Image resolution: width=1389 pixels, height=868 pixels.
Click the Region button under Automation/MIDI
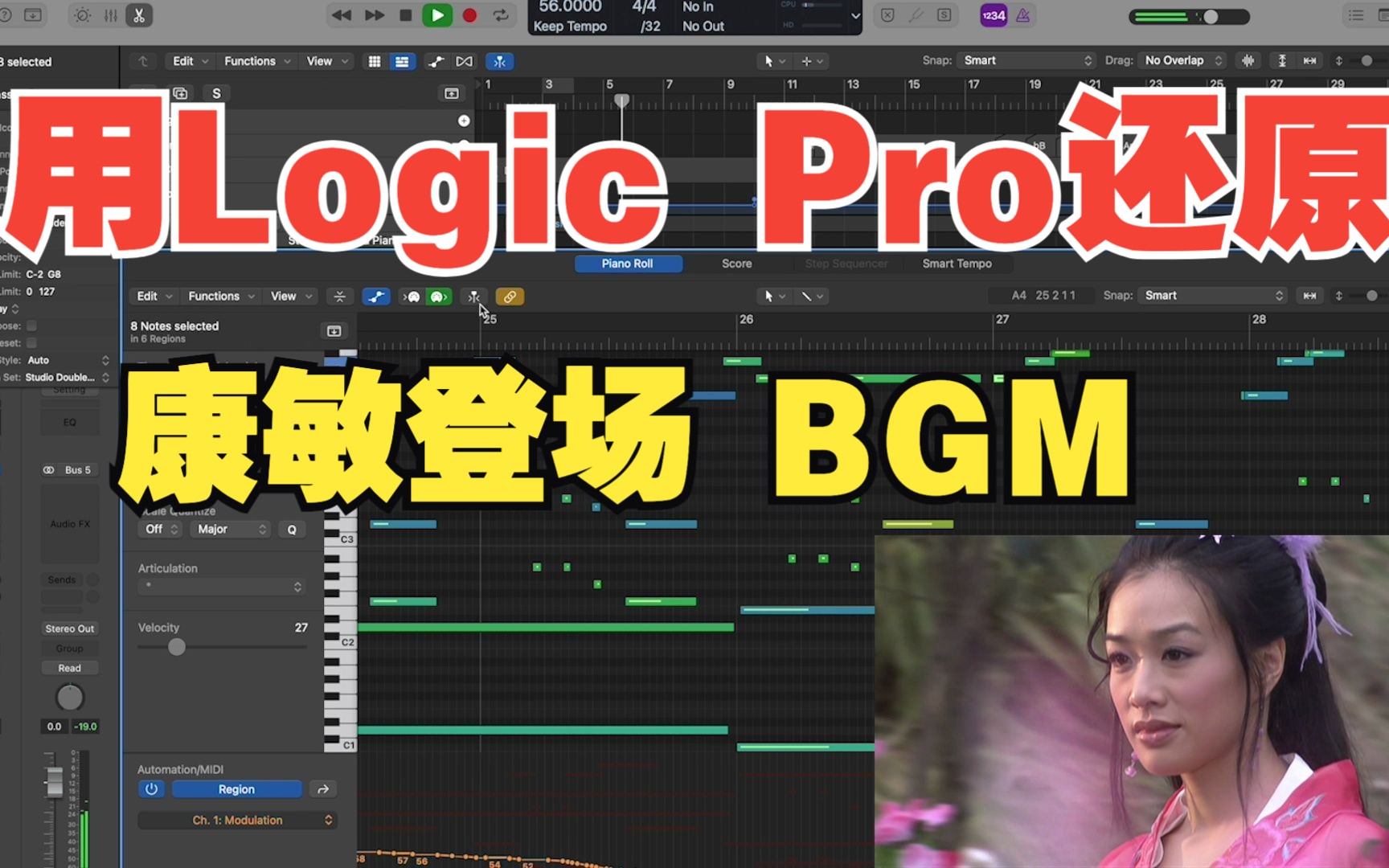point(236,789)
